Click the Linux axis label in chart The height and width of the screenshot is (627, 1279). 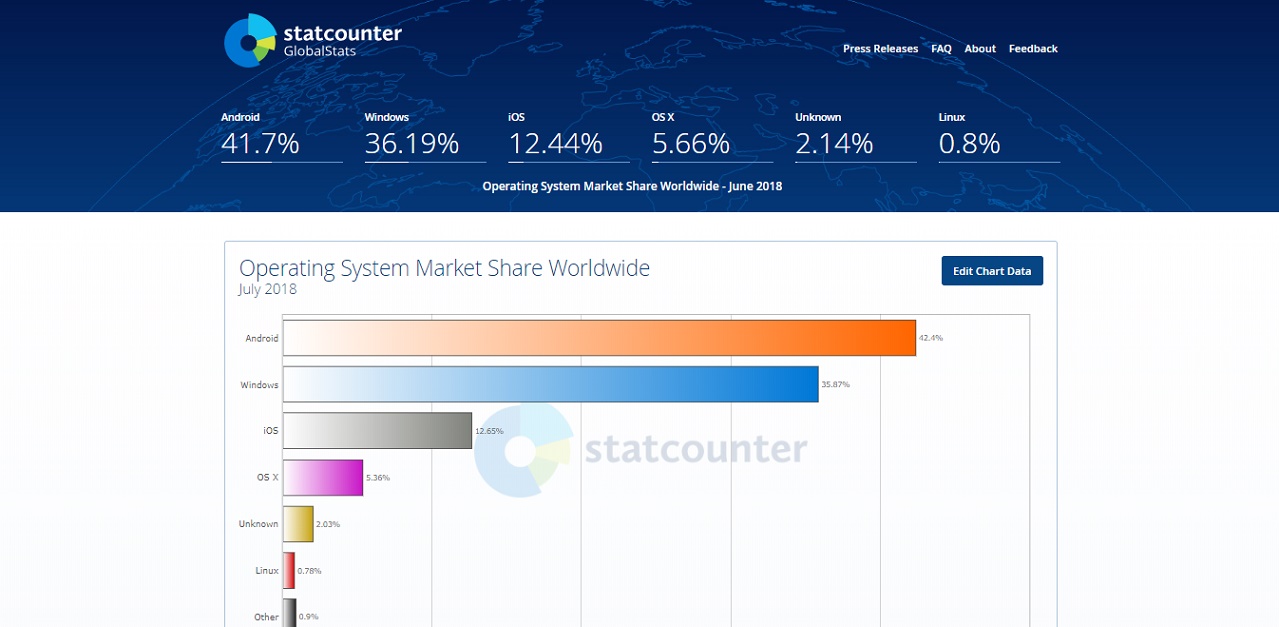[267, 570]
